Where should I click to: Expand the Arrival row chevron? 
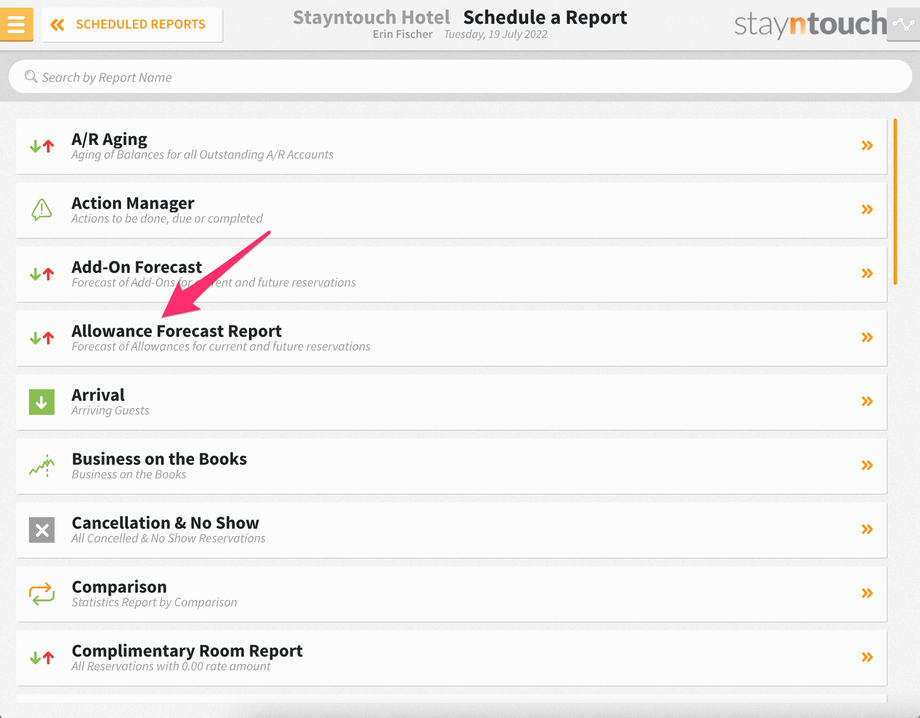(867, 401)
